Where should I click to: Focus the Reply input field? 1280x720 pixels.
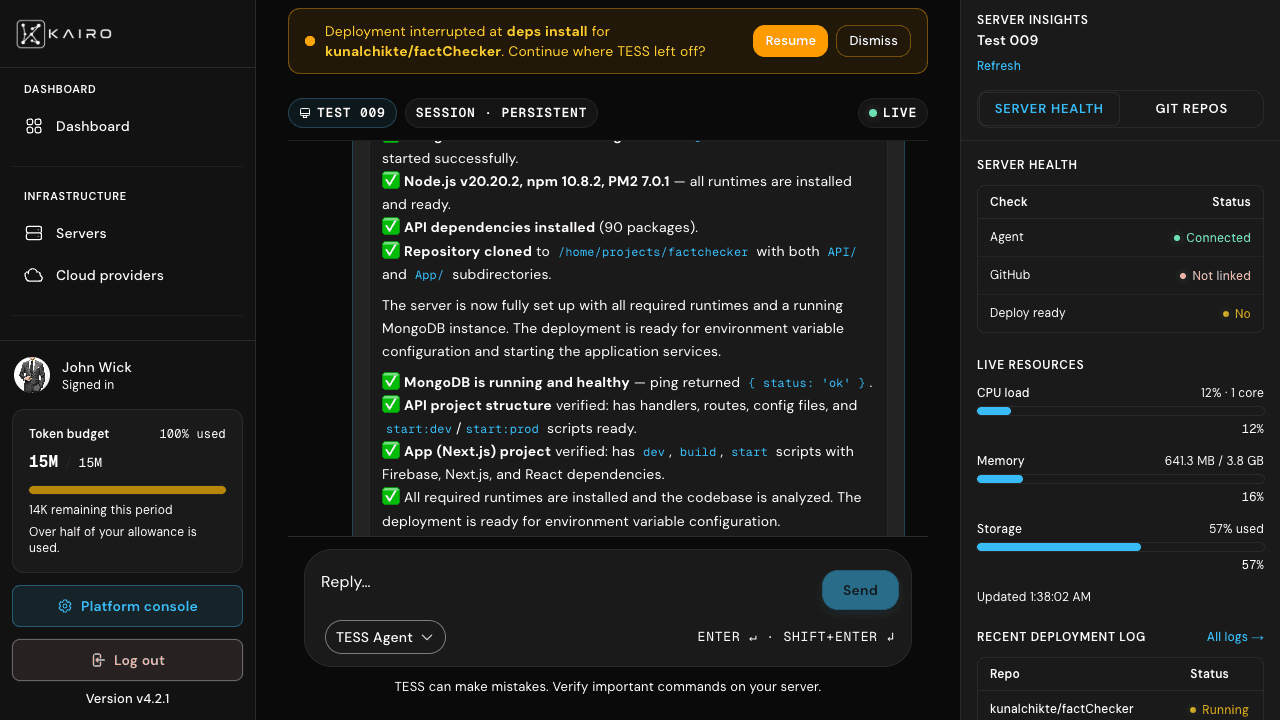(x=565, y=582)
